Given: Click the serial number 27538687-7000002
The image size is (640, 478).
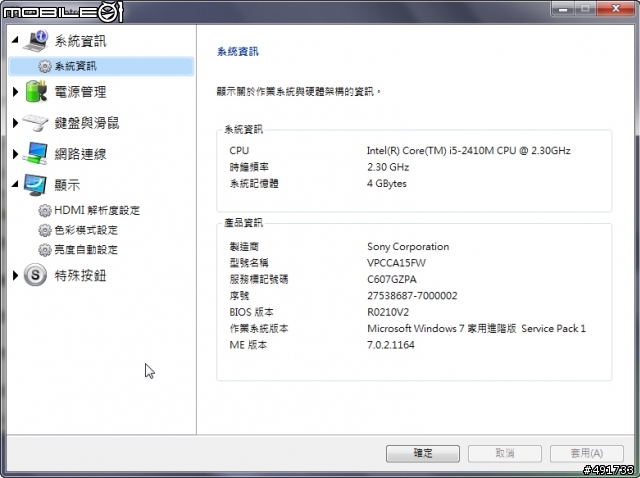Looking at the screenshot, I should [x=412, y=296].
